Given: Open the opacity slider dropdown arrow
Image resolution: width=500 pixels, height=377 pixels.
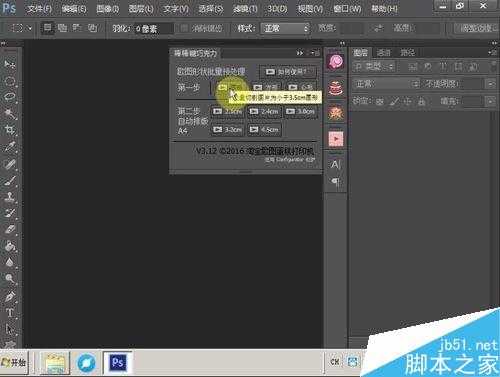Looking at the screenshot, I should click(x=490, y=84).
